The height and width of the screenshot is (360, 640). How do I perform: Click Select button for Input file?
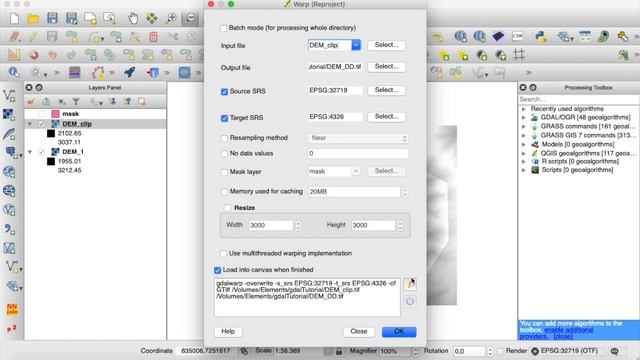click(386, 45)
